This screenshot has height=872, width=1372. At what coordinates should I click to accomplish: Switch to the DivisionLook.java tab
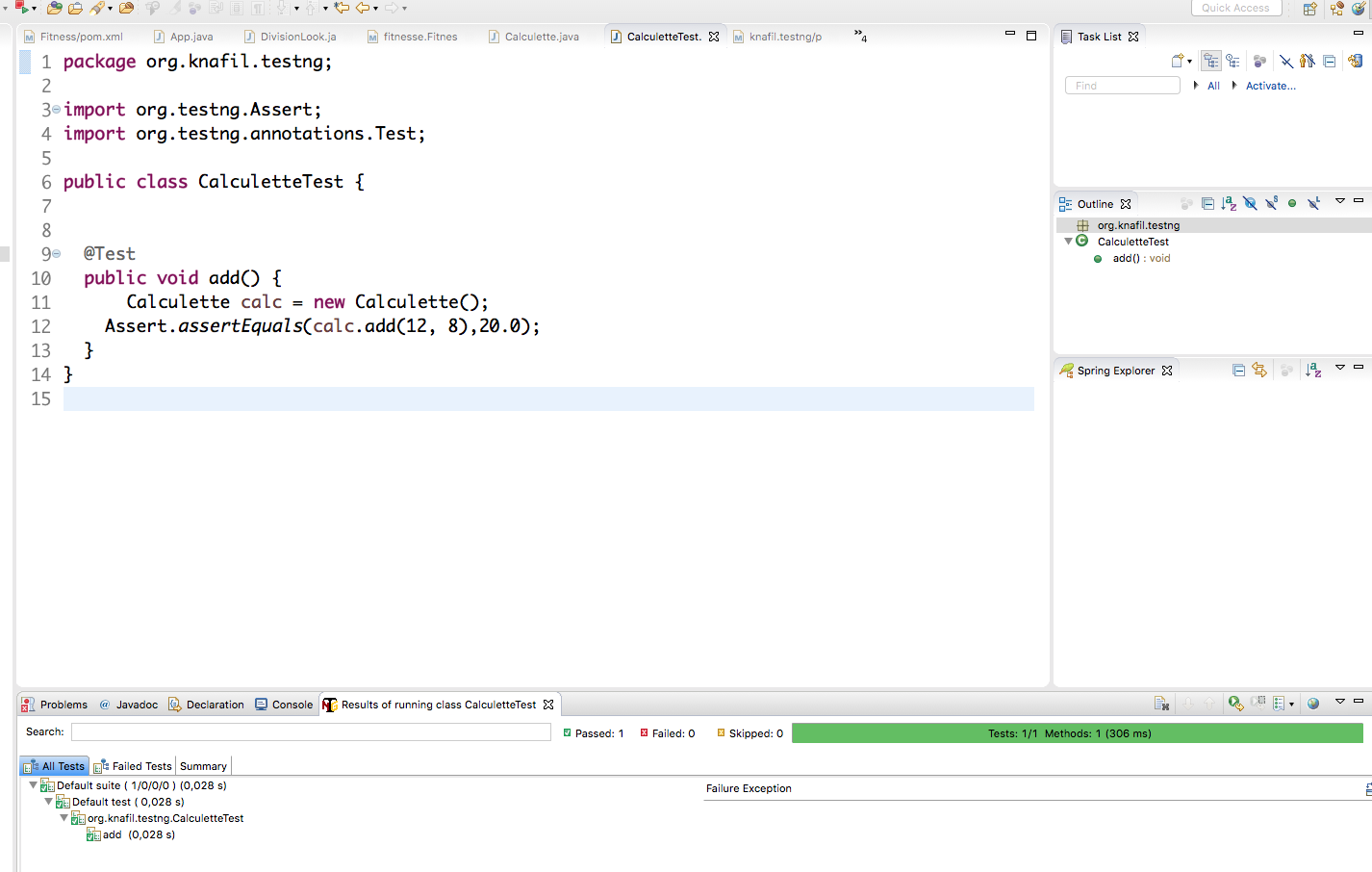pyautogui.click(x=290, y=37)
